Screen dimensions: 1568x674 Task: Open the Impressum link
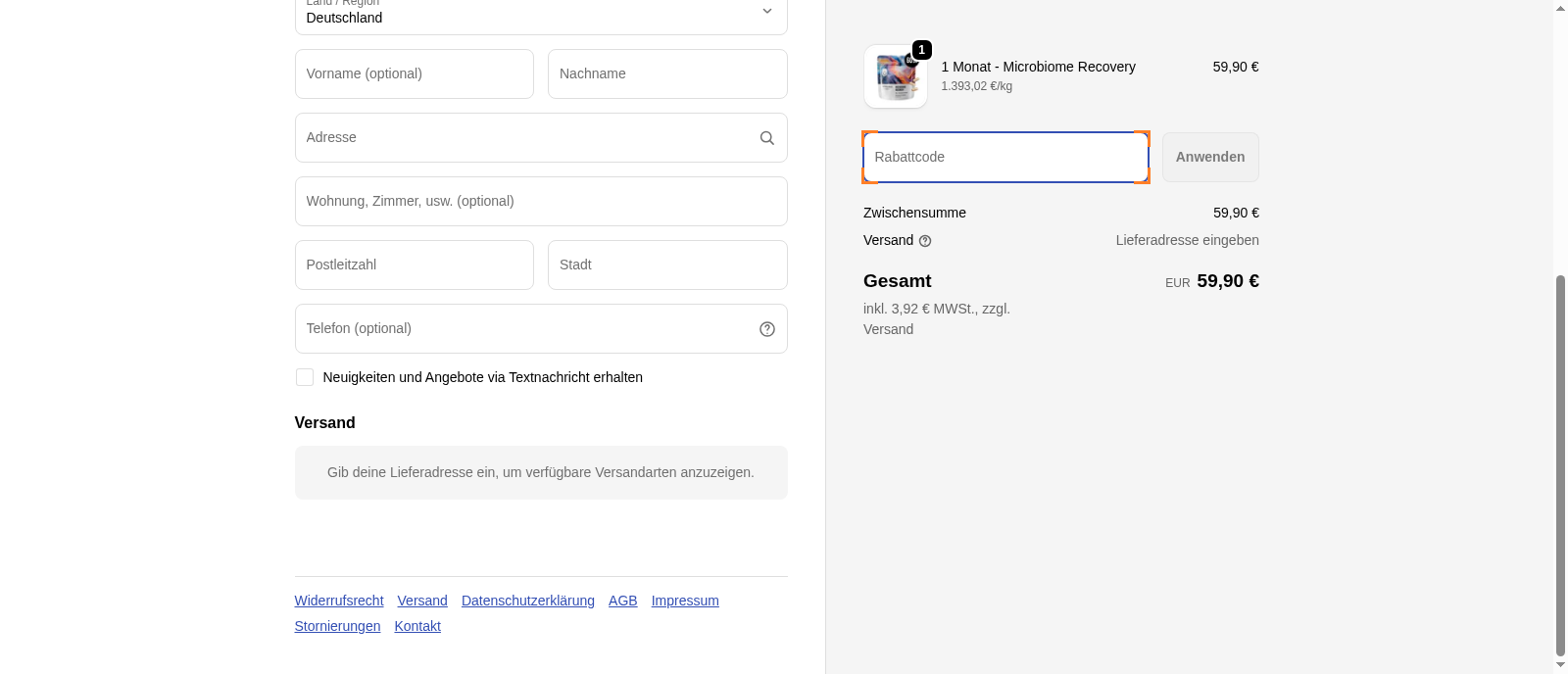point(685,601)
